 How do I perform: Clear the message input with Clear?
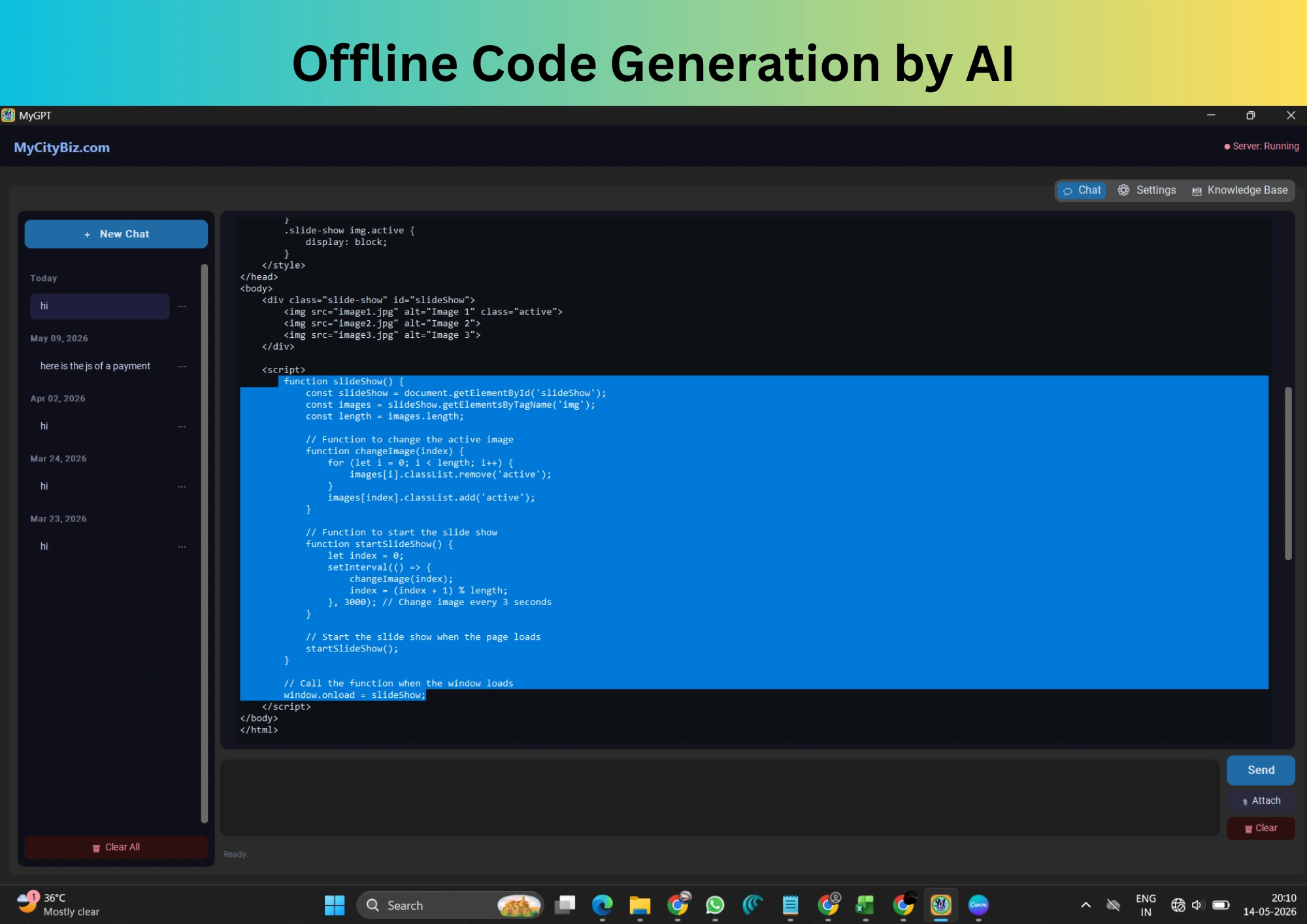click(1261, 828)
